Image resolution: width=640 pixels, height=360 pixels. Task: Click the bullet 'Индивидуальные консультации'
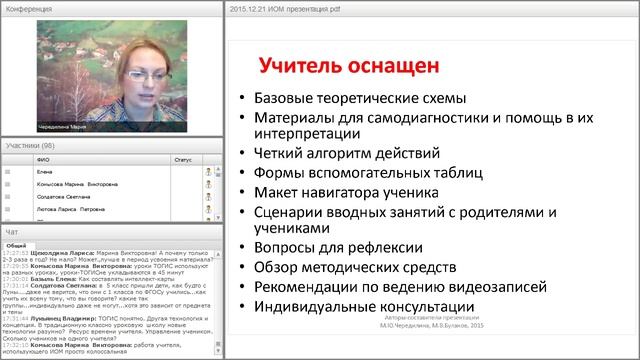pyautogui.click(x=364, y=307)
